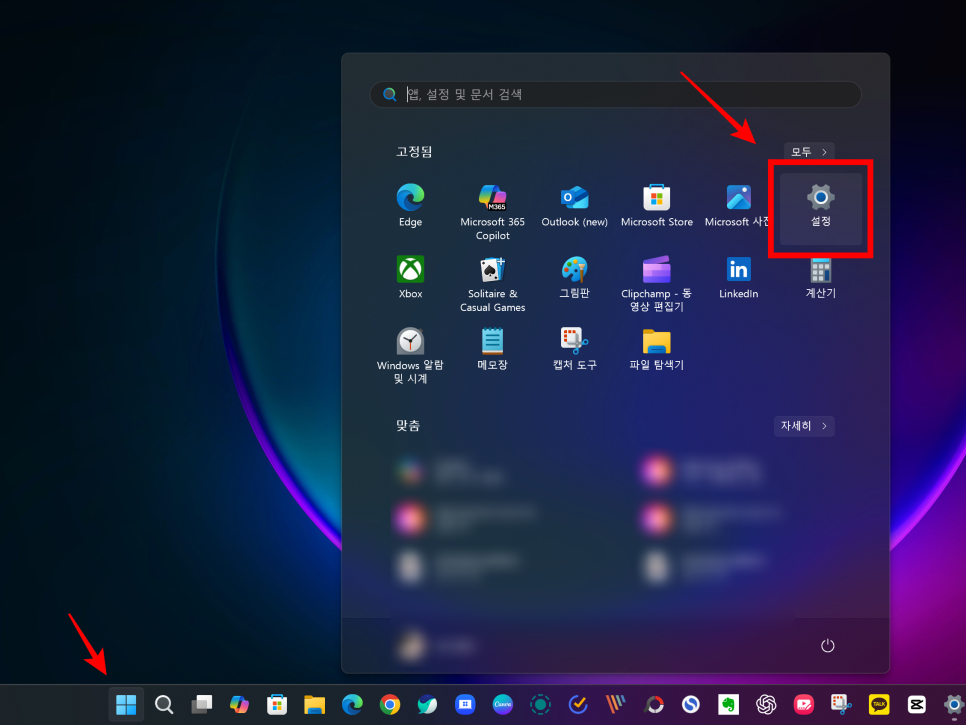Open Microsoft Store icon on taskbar
Screen dimensions: 966x725
click(x=277, y=704)
